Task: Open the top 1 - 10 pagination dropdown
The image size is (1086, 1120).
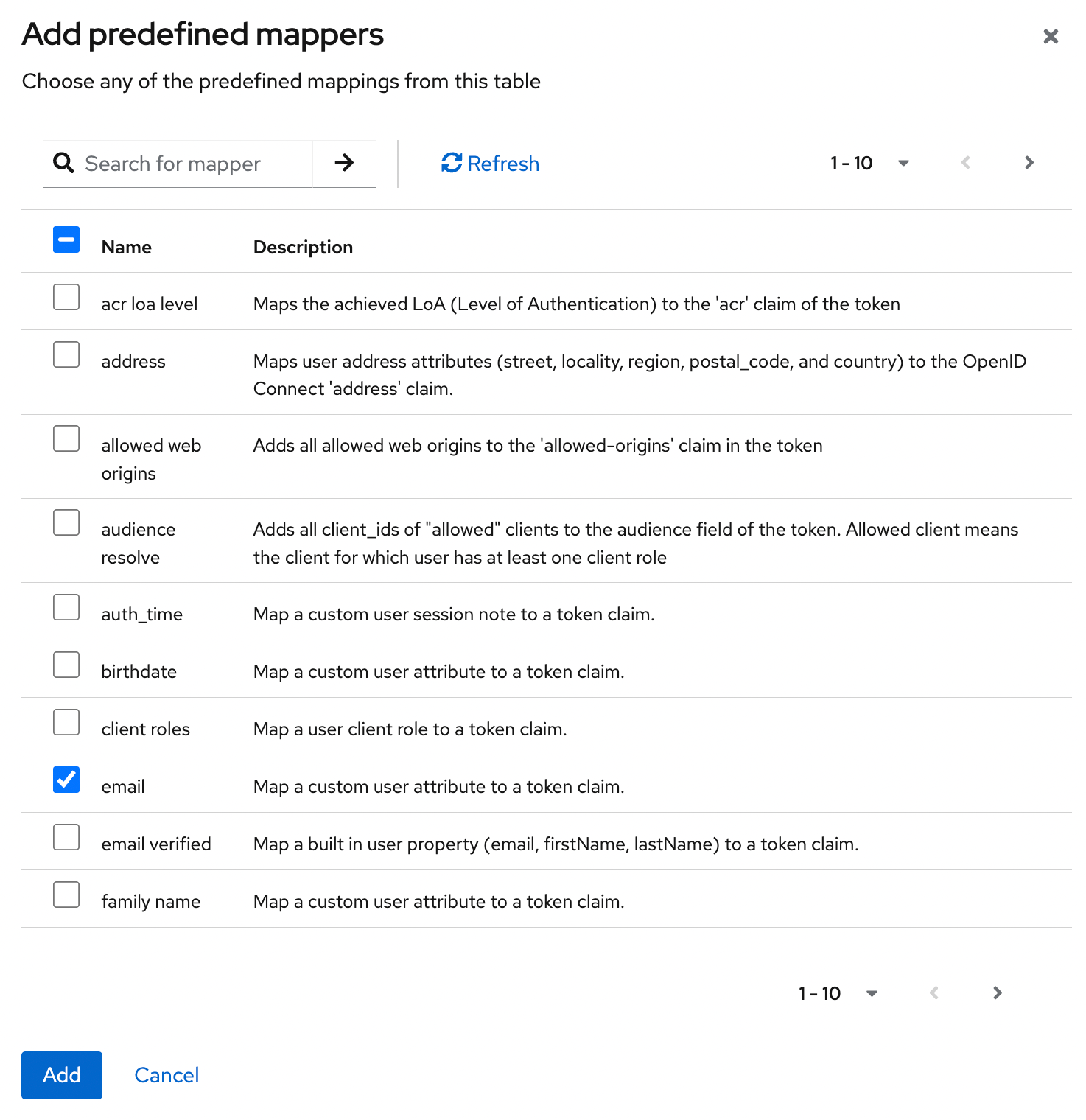Action: 869,163
